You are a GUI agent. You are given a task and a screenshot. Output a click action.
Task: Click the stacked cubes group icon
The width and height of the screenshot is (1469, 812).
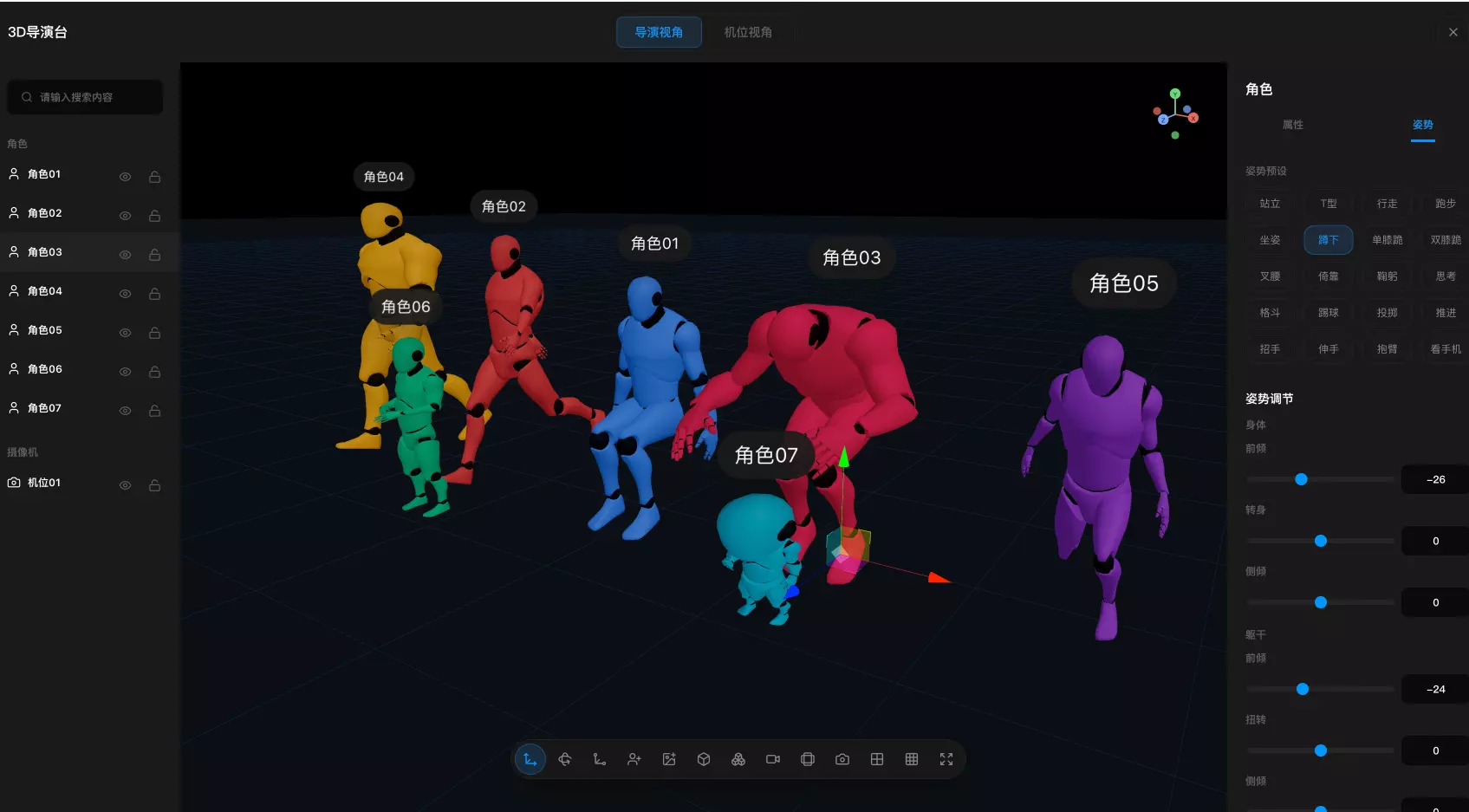coord(738,759)
